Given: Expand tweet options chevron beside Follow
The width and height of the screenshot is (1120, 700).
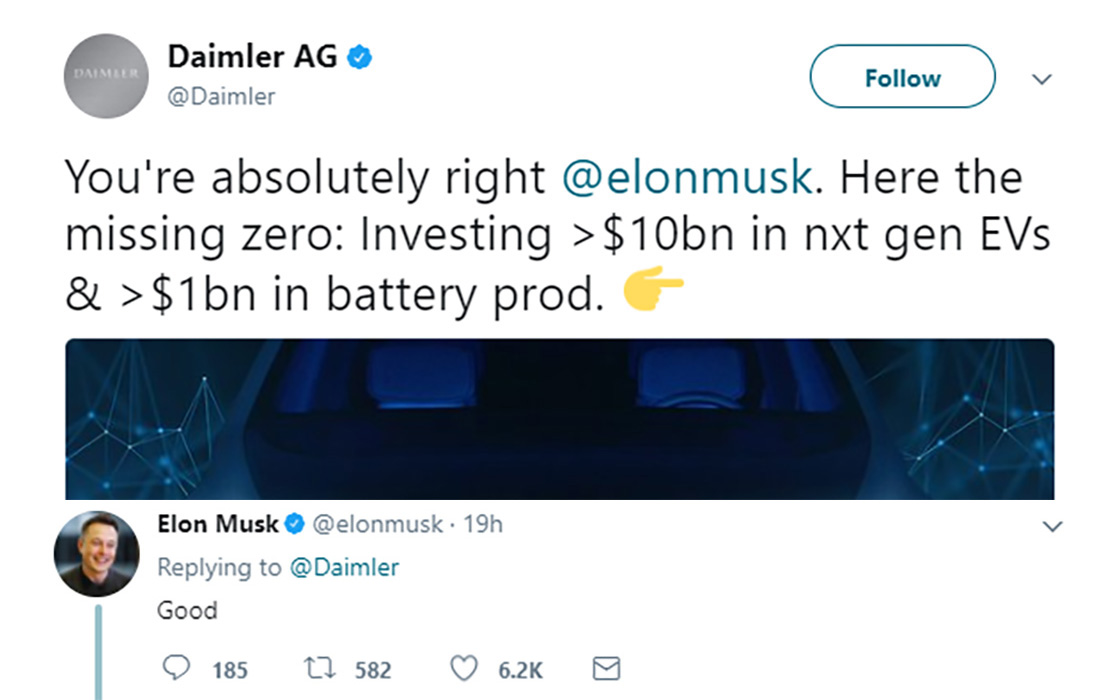Looking at the screenshot, I should pyautogui.click(x=1041, y=79).
